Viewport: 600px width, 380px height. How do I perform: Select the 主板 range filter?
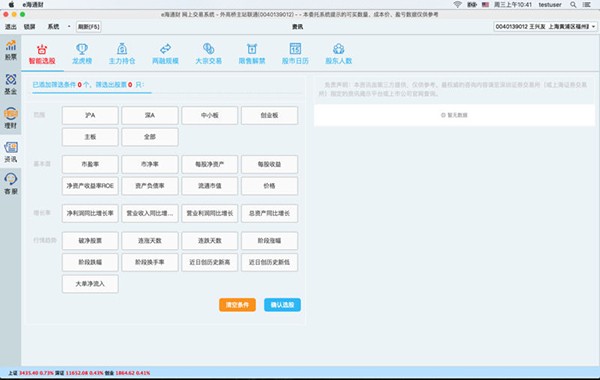point(90,137)
